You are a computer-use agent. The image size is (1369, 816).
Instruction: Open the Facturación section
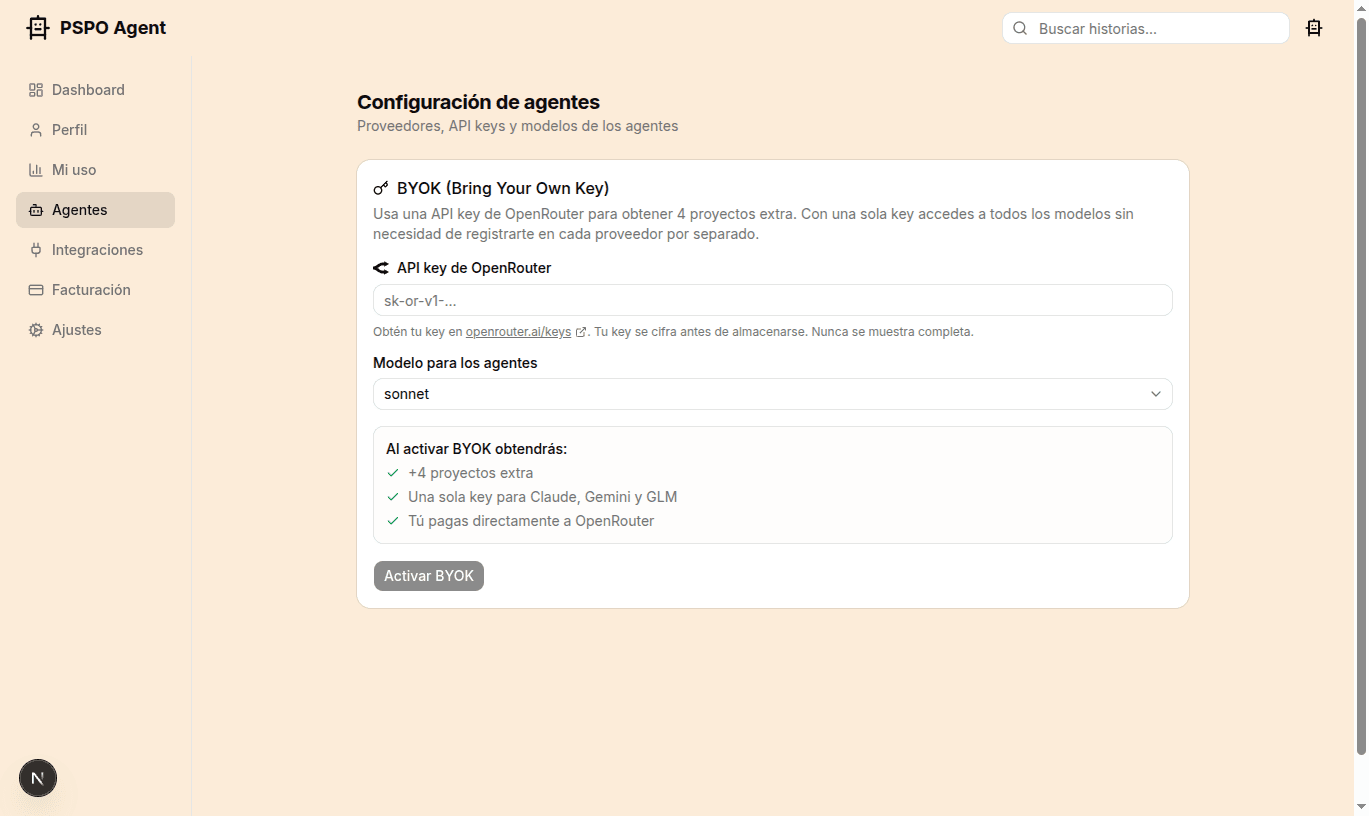[91, 289]
